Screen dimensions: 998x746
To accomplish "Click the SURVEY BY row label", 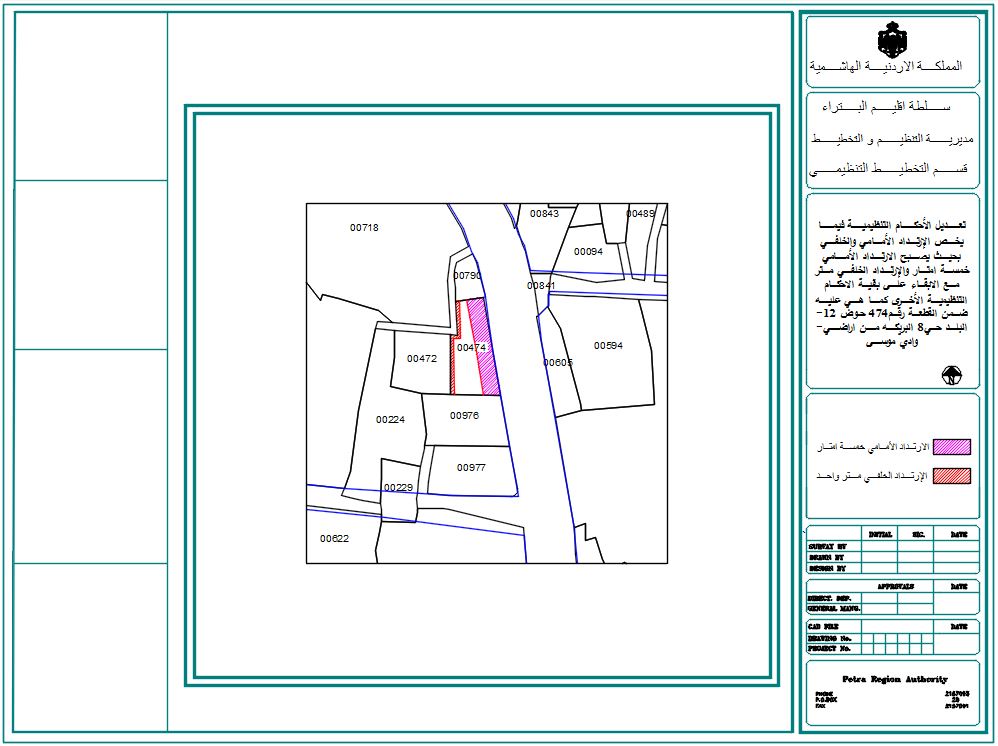I will coord(826,546).
